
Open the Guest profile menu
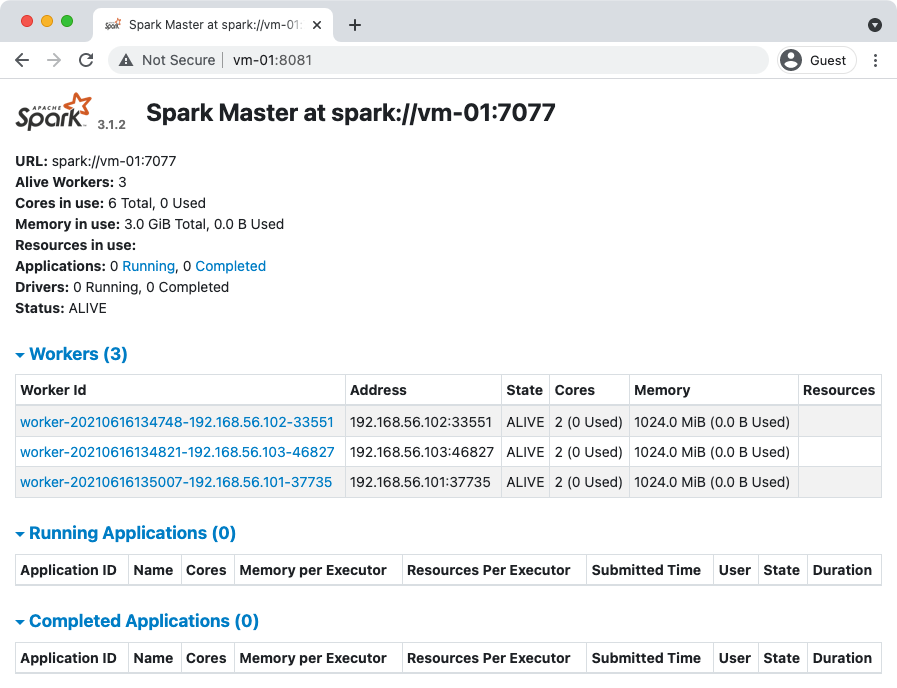tap(815, 60)
